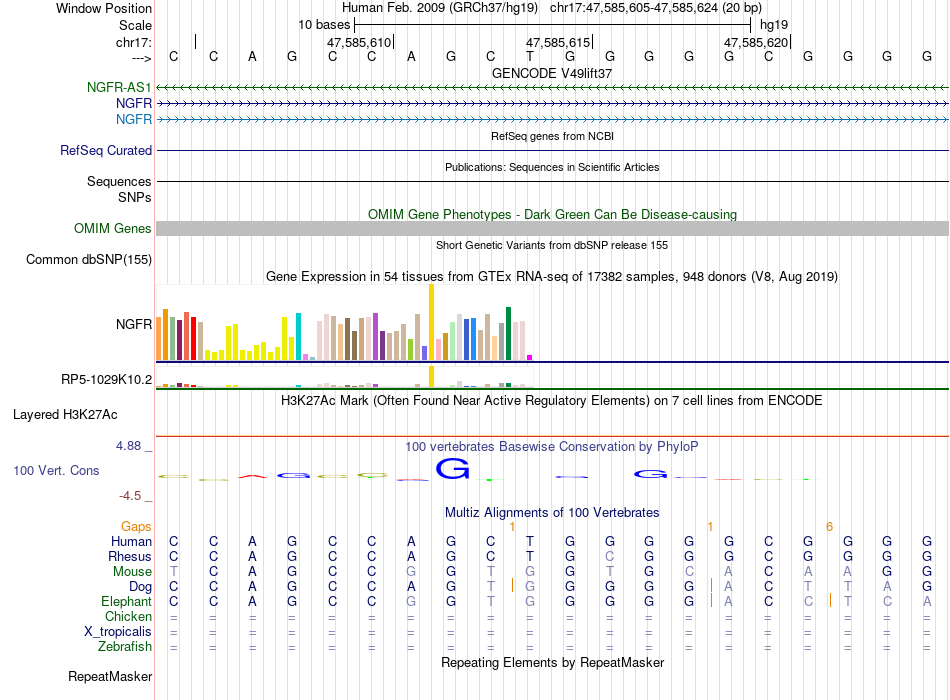The height and width of the screenshot is (700, 950).
Task: Click the RP5-1029K10.2 expression row label
Action: pyautogui.click(x=106, y=379)
